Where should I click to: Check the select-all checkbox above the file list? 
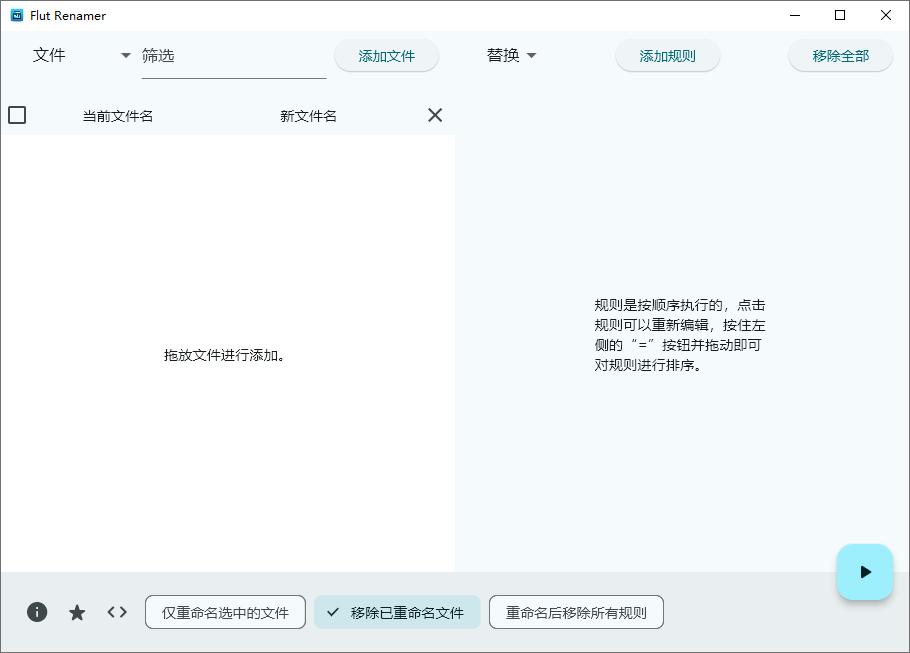pos(17,115)
